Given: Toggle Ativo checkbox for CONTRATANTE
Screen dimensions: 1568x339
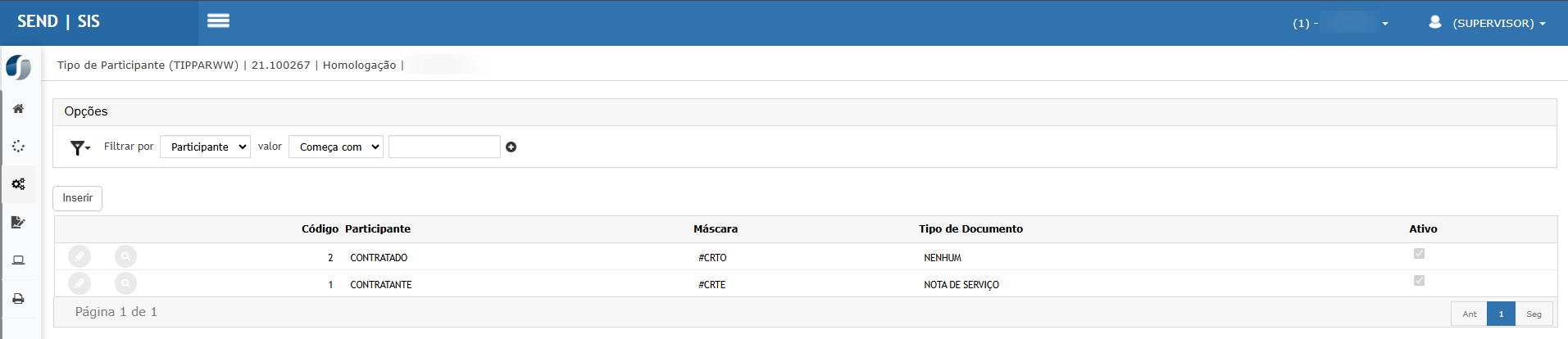Looking at the screenshot, I should pyautogui.click(x=1419, y=281).
